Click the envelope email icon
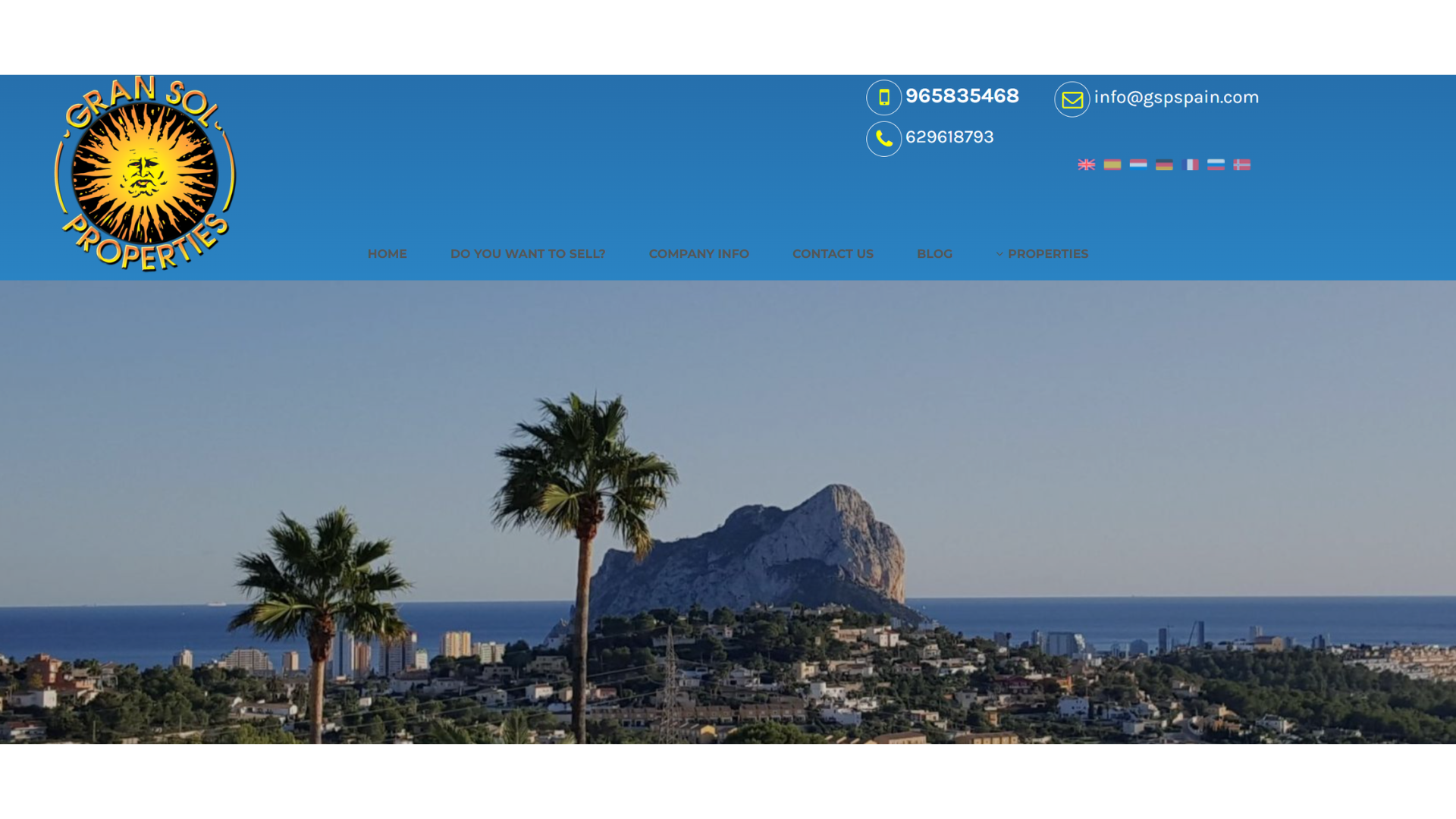1456x819 pixels. point(1072,99)
